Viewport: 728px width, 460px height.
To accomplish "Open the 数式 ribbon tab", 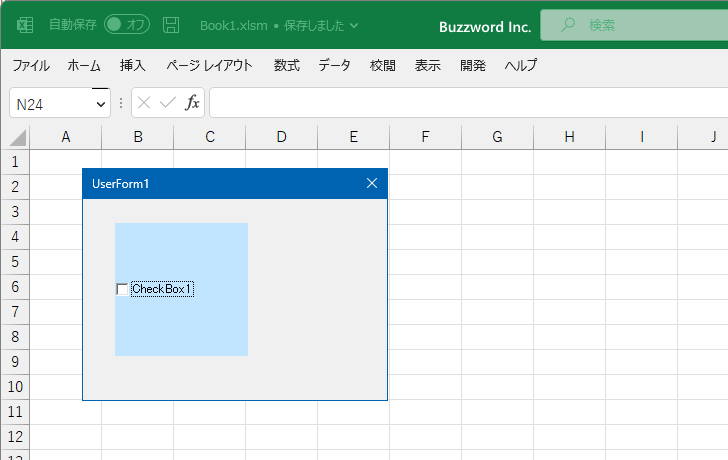I will (x=287, y=66).
